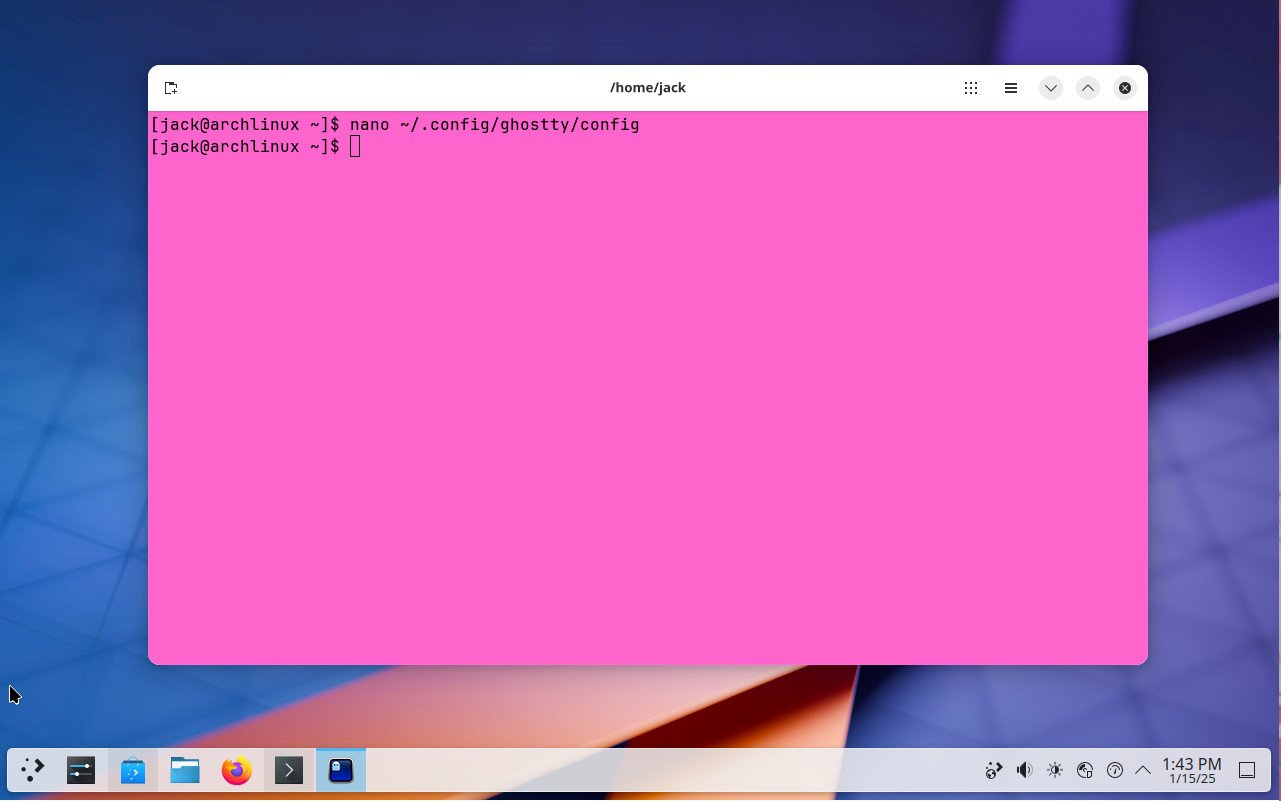Maximize the Ghostty terminal window

tap(1088, 88)
